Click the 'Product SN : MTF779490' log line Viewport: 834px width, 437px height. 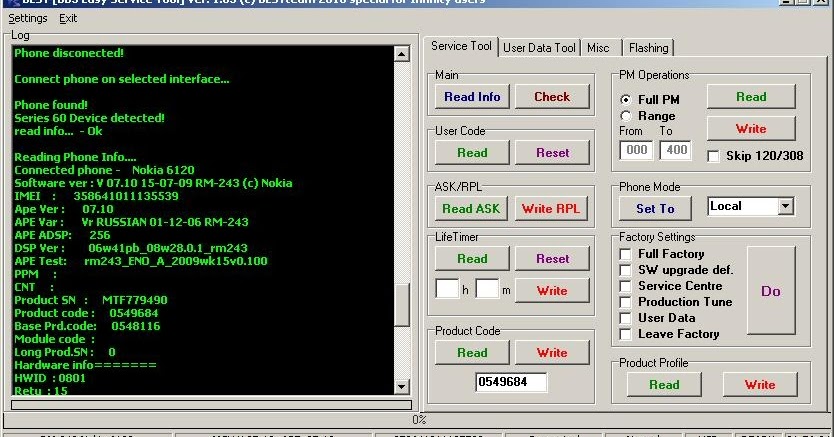pyautogui.click(x=90, y=300)
